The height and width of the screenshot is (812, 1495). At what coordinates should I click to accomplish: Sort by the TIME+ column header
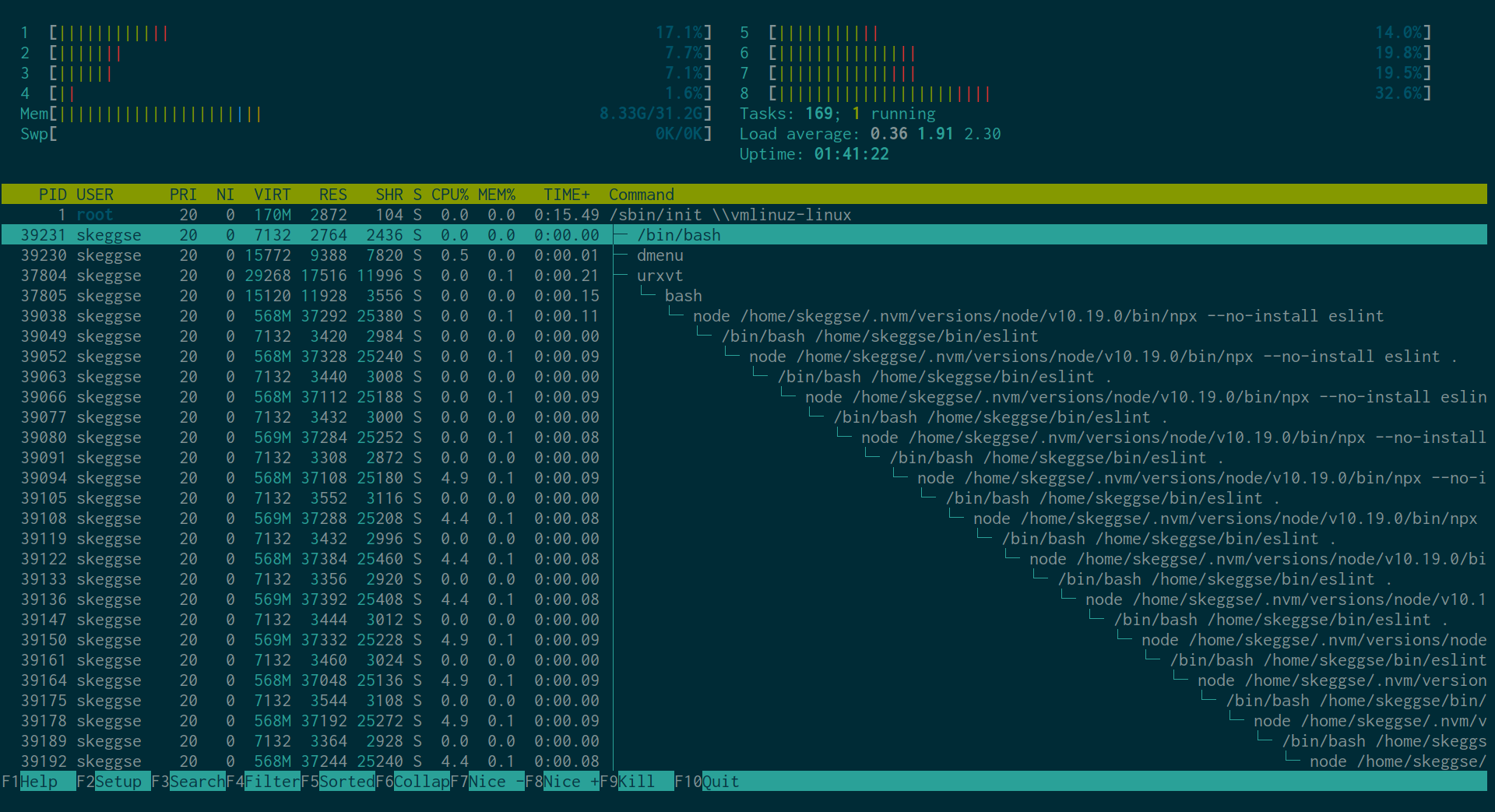tap(566, 194)
